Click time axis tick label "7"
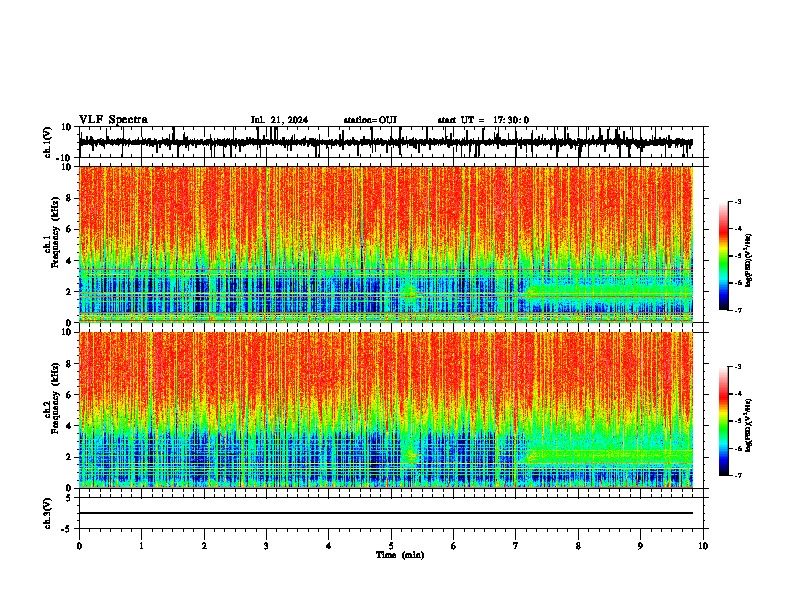792x612 pixels. [516, 546]
